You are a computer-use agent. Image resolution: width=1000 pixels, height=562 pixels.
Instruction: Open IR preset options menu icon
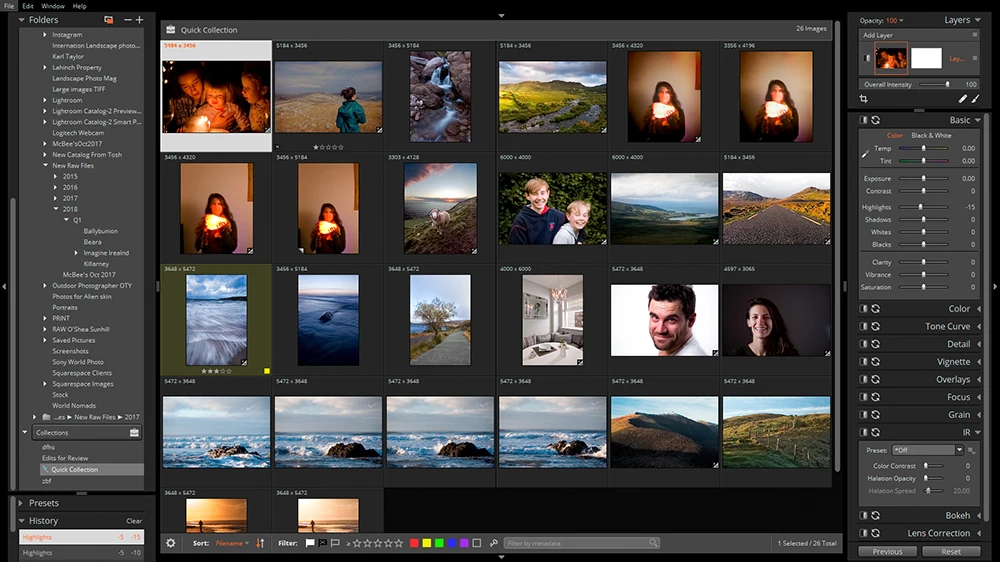pos(971,450)
